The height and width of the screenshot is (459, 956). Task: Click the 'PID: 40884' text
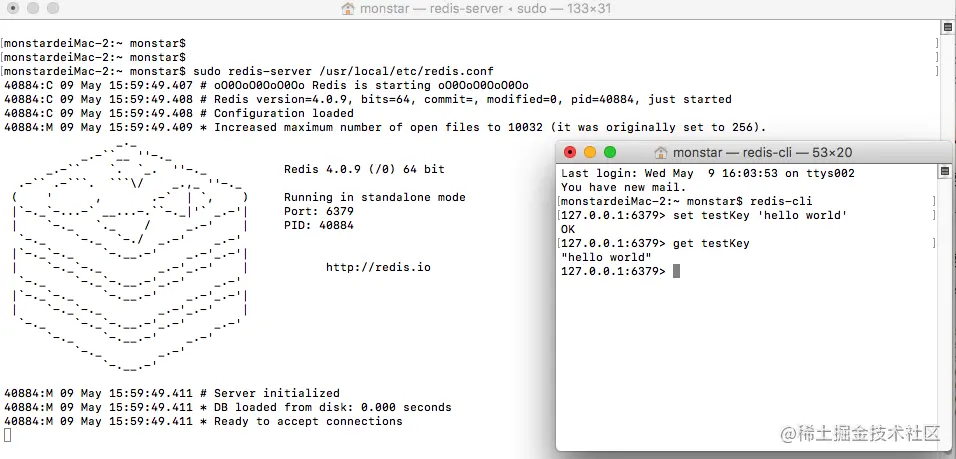[319, 226]
